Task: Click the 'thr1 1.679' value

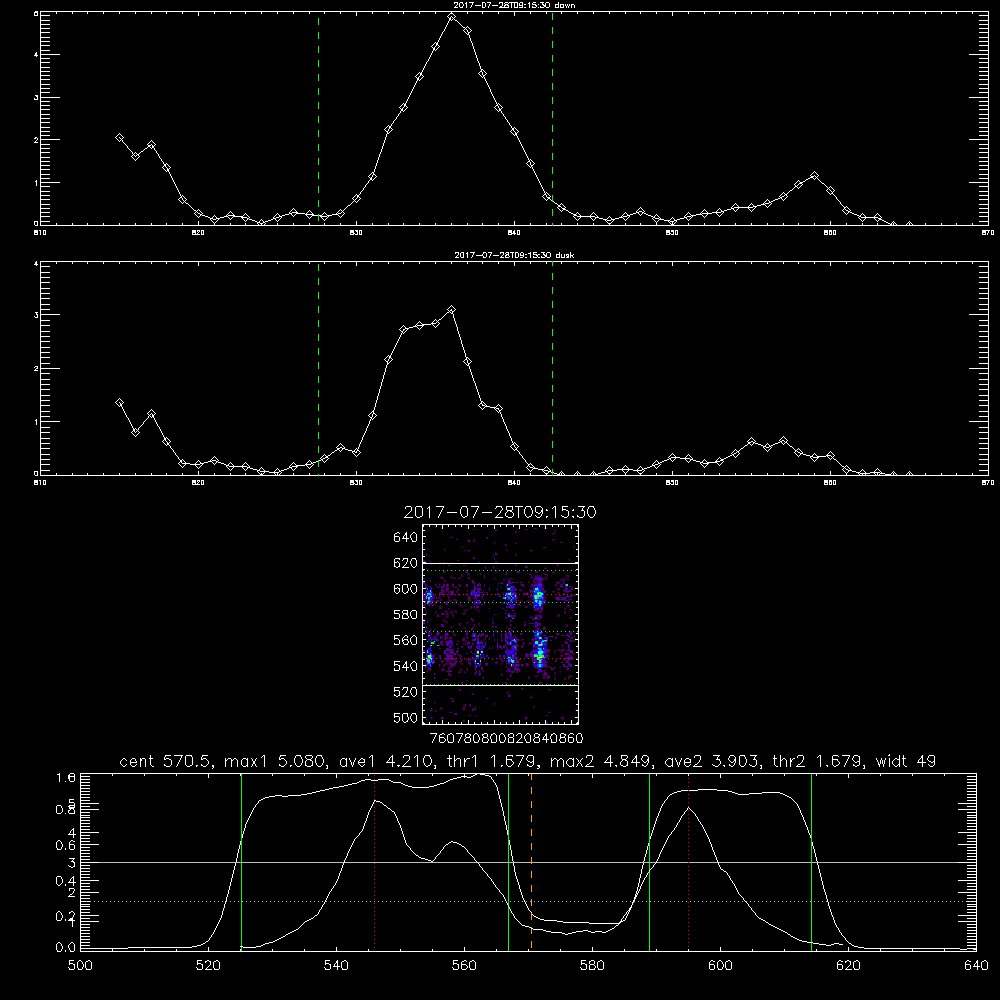Action: pyautogui.click(x=489, y=761)
